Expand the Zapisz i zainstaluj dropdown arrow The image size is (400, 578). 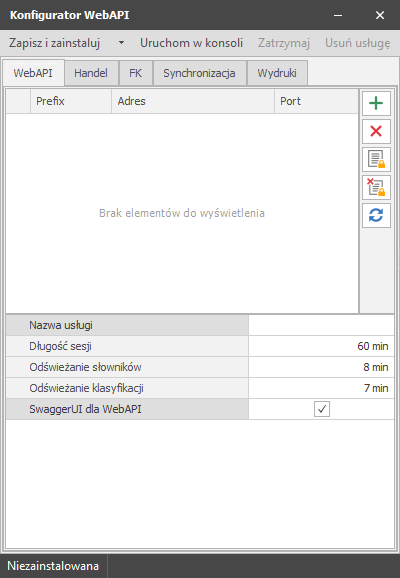pos(121,43)
